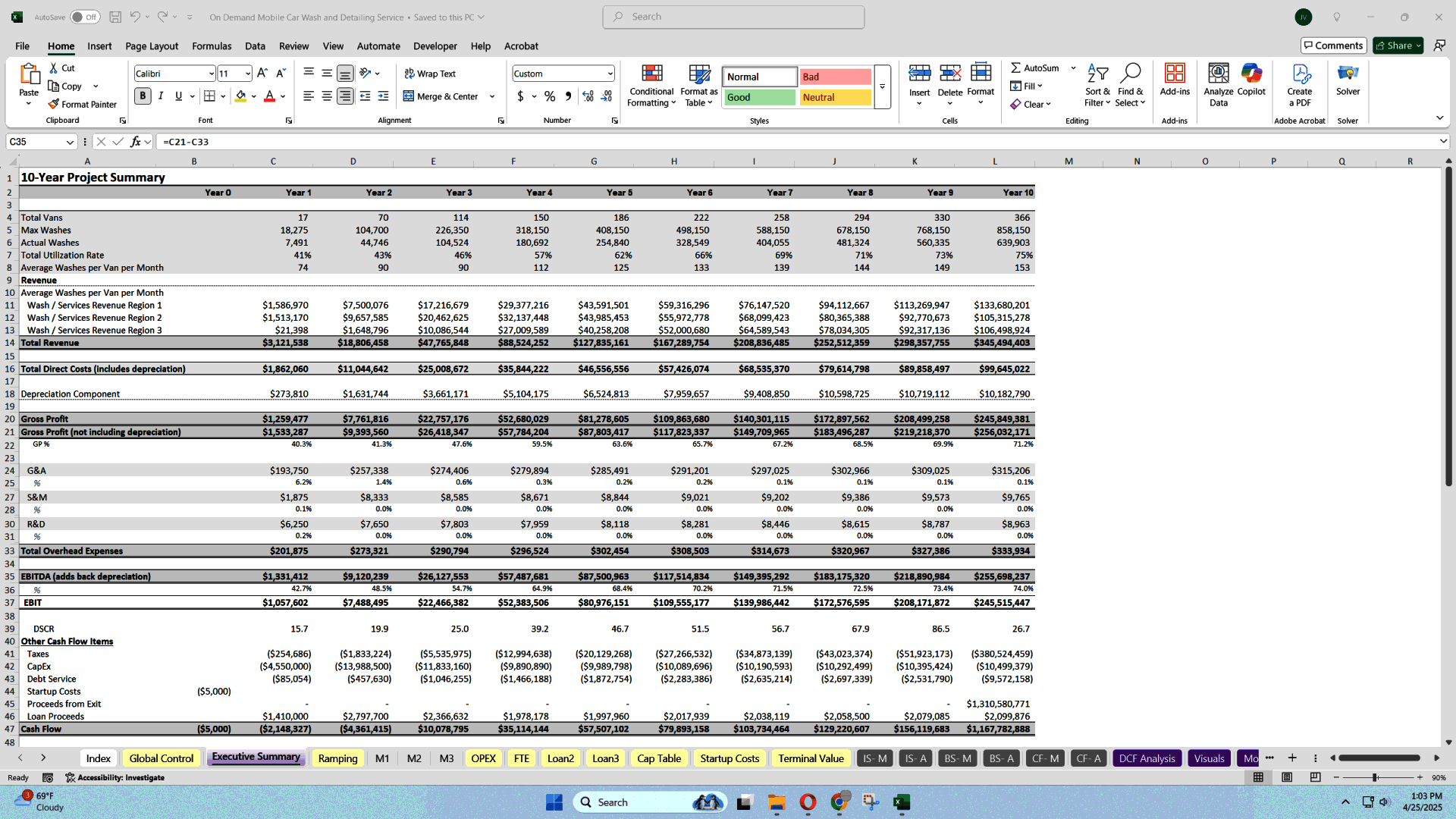Image resolution: width=1456 pixels, height=819 pixels.
Task: Open Excel from the Windows taskbar
Action: point(901,802)
